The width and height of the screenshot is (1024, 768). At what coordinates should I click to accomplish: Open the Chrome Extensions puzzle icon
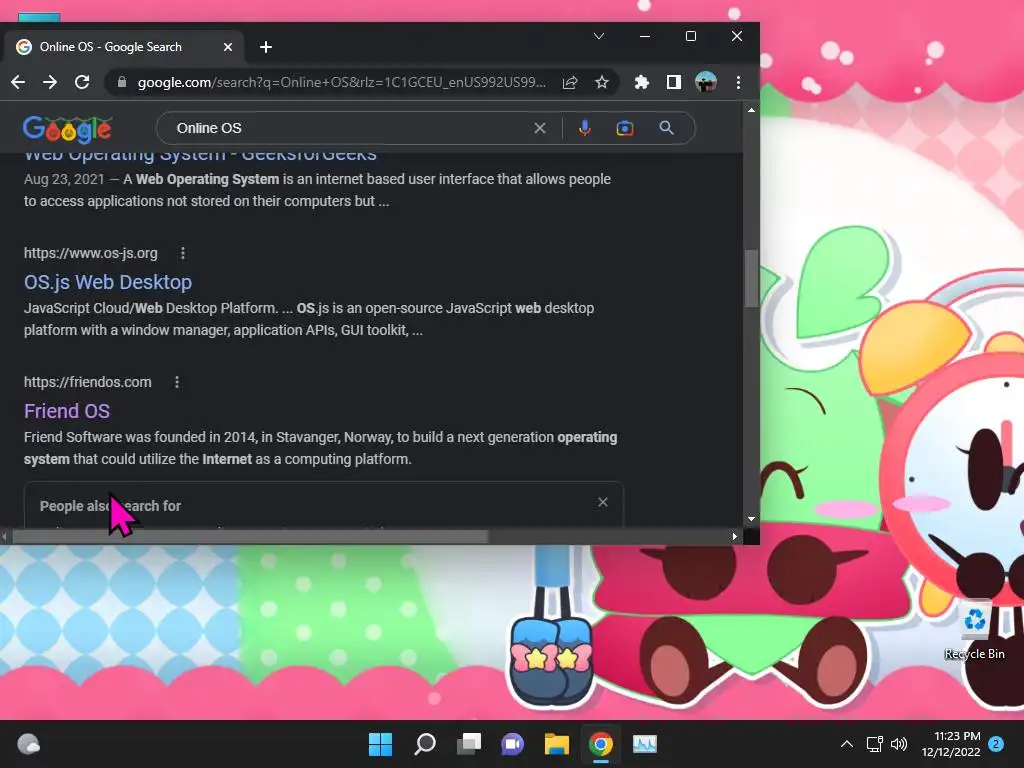[x=642, y=82]
